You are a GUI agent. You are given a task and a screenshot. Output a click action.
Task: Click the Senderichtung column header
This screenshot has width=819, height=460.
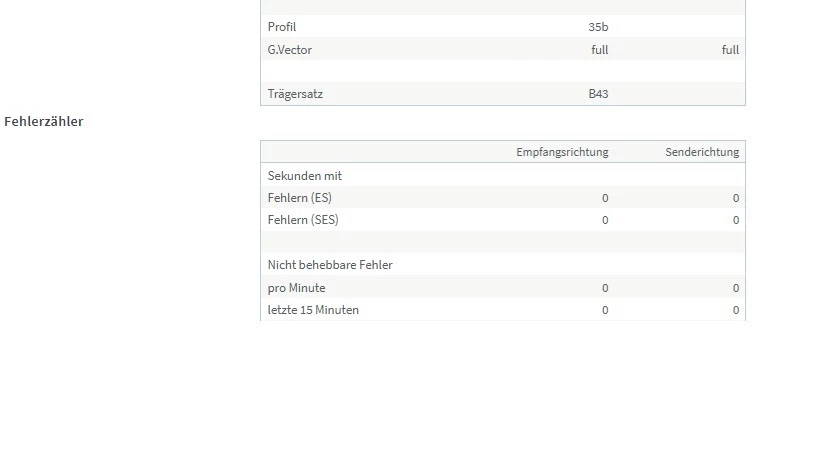702,152
